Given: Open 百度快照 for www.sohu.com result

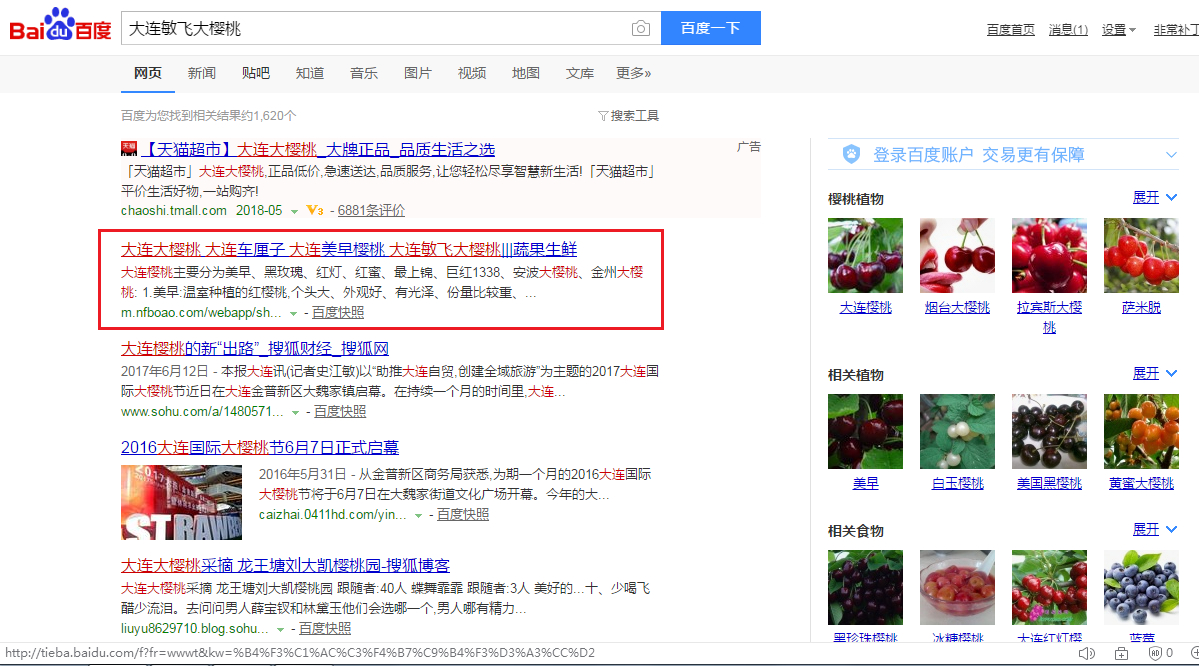Looking at the screenshot, I should coord(340,411).
